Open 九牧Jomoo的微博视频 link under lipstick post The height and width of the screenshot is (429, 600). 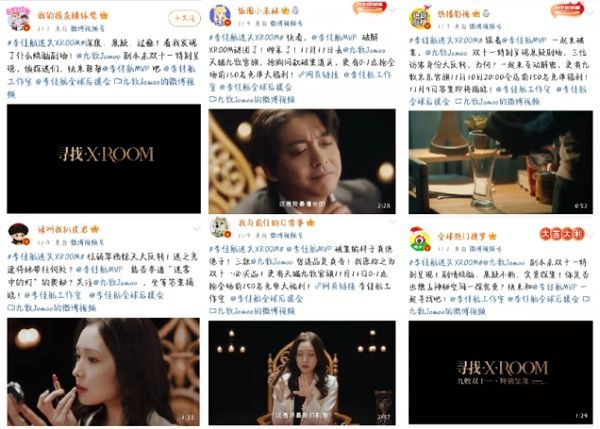point(52,308)
